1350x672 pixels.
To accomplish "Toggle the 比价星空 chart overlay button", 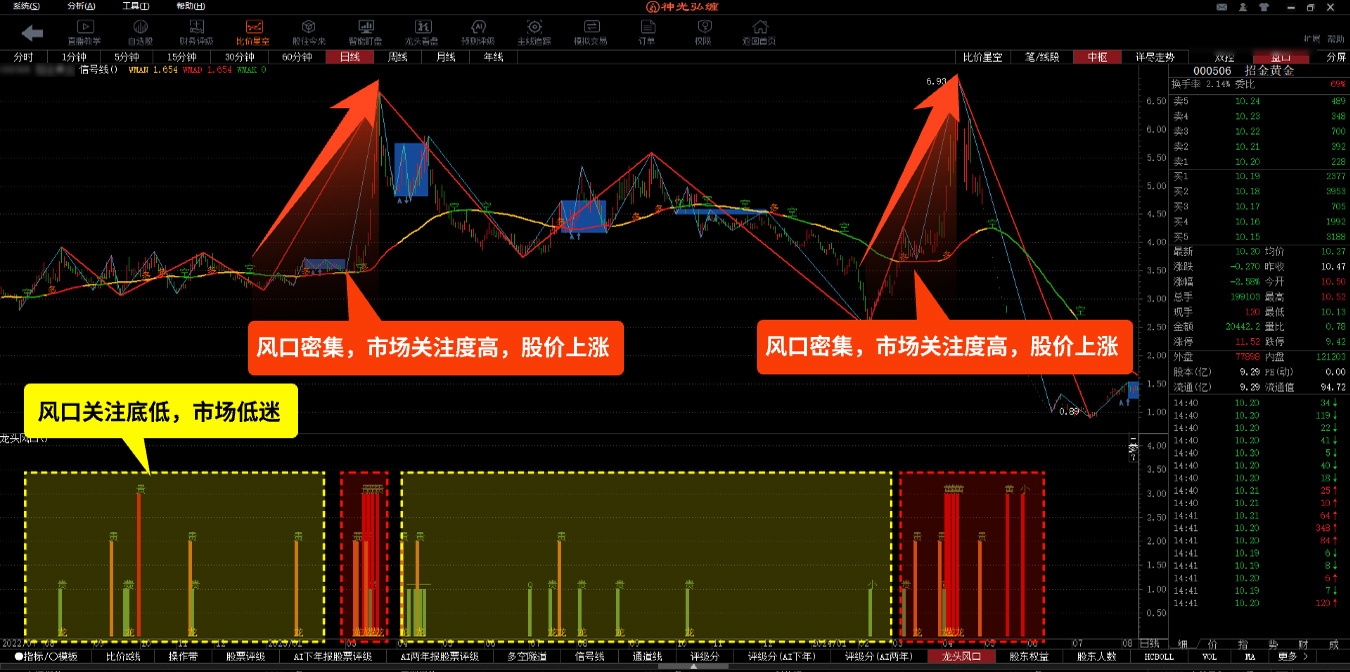I will click(x=982, y=57).
